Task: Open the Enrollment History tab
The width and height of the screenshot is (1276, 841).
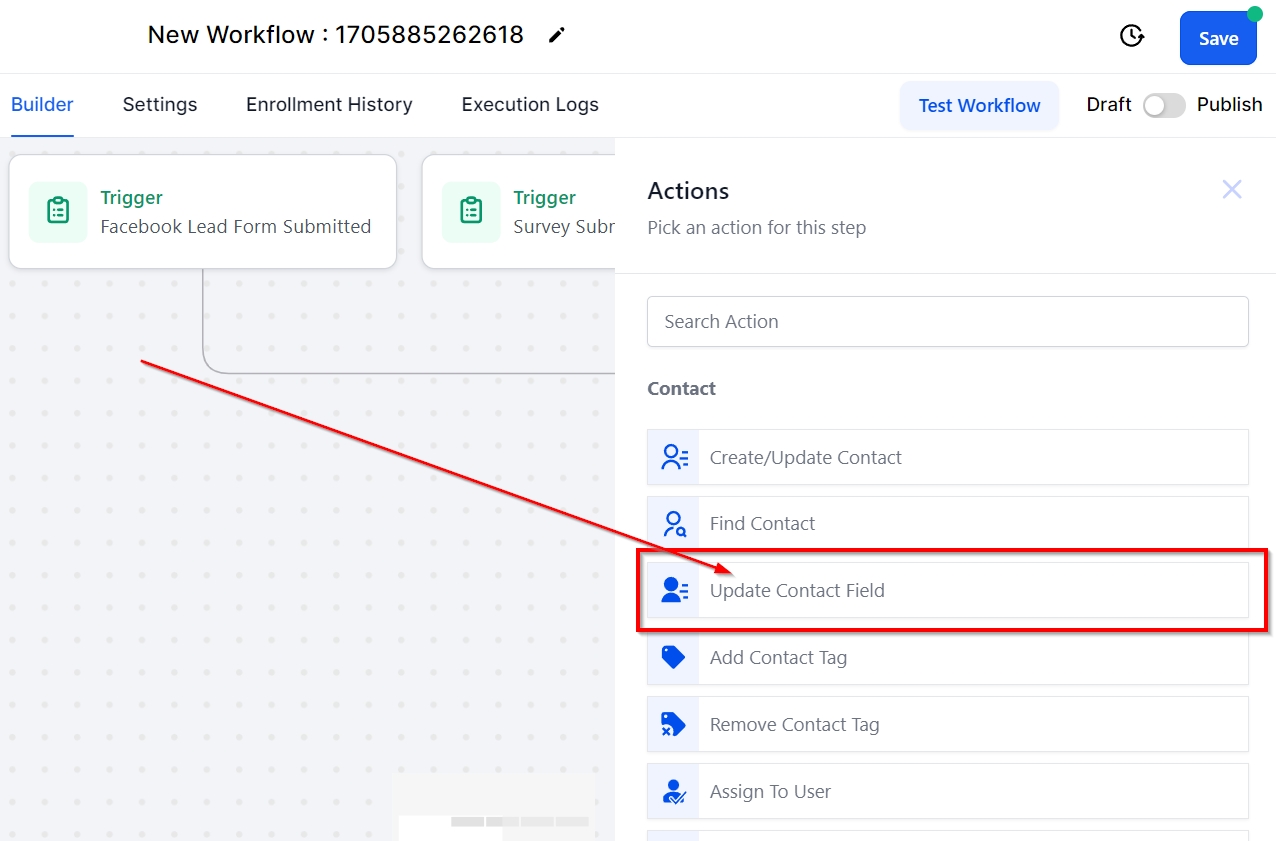Action: 329,105
